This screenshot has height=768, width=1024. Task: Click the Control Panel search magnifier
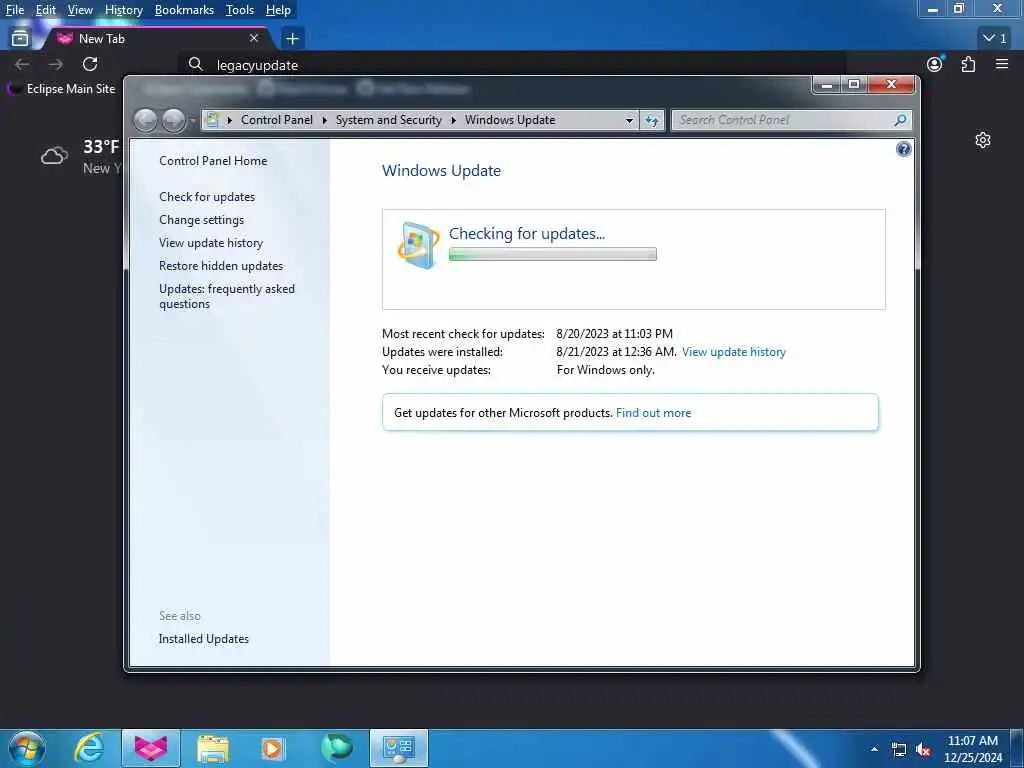900,120
